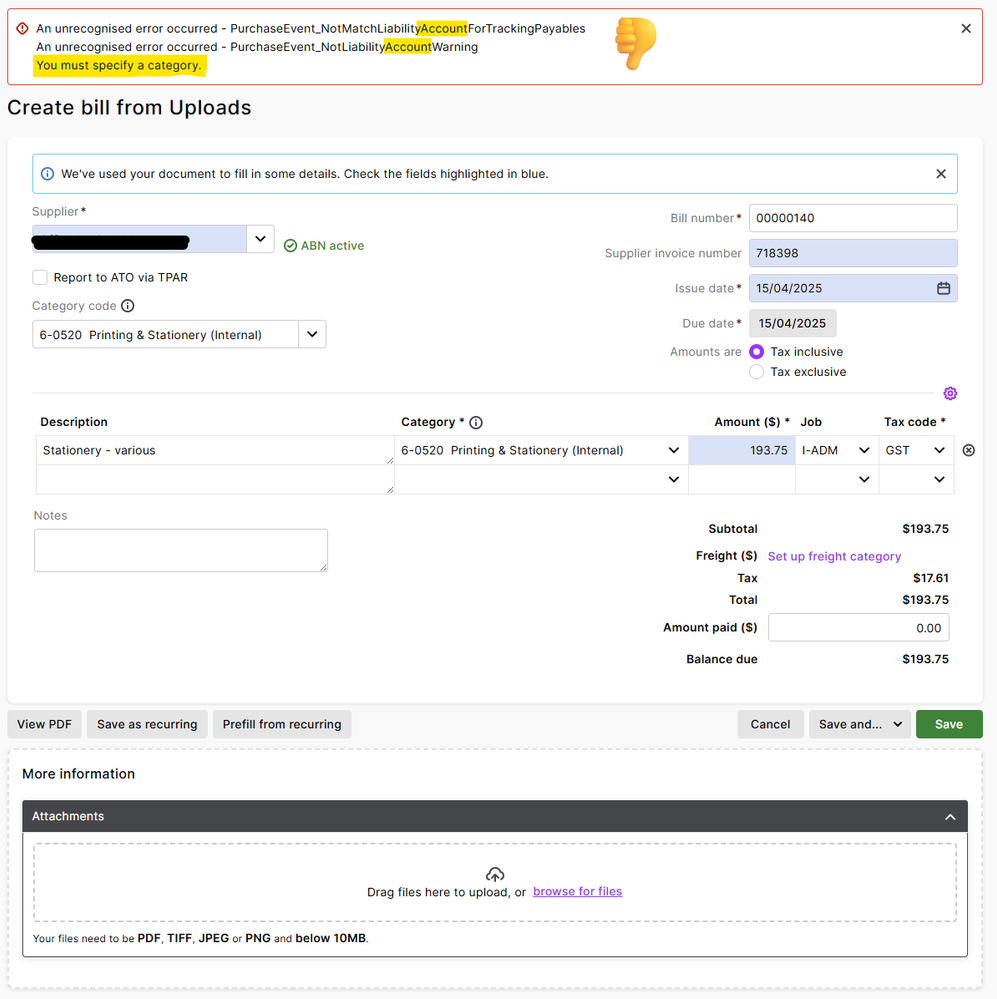Screen dimensions: 997x999
Task: Select the Tax inclusive option
Action: click(x=756, y=352)
